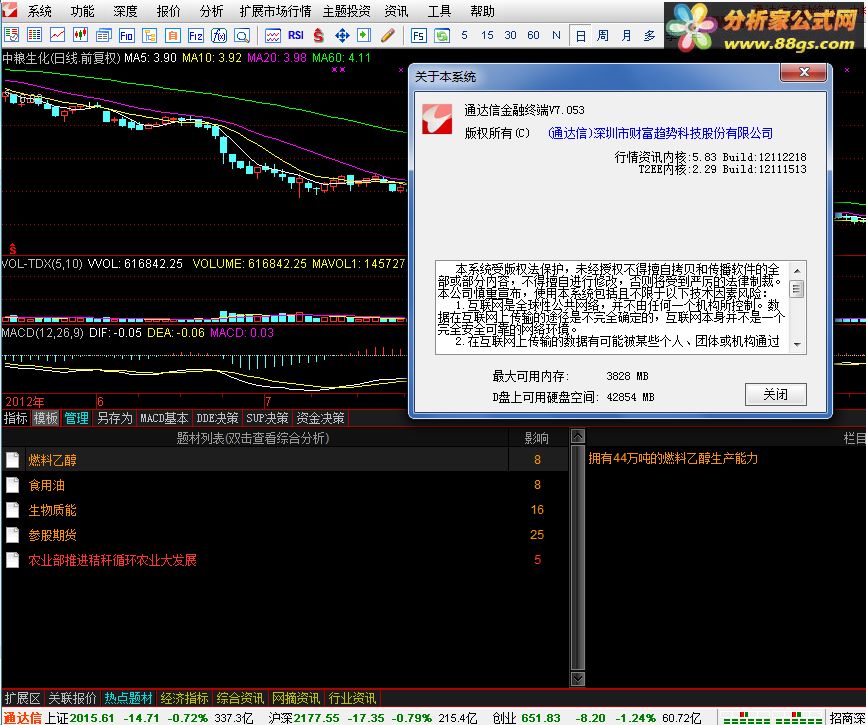Switch to candlestick K-line chart icon
The height and width of the screenshot is (725, 866).
pyautogui.click(x=81, y=35)
